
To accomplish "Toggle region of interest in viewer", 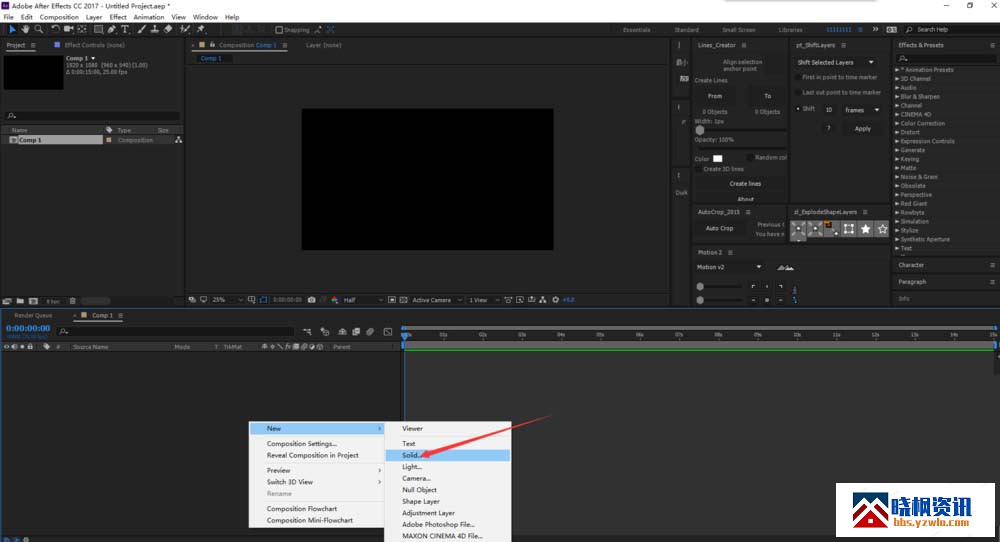I will coord(392,300).
